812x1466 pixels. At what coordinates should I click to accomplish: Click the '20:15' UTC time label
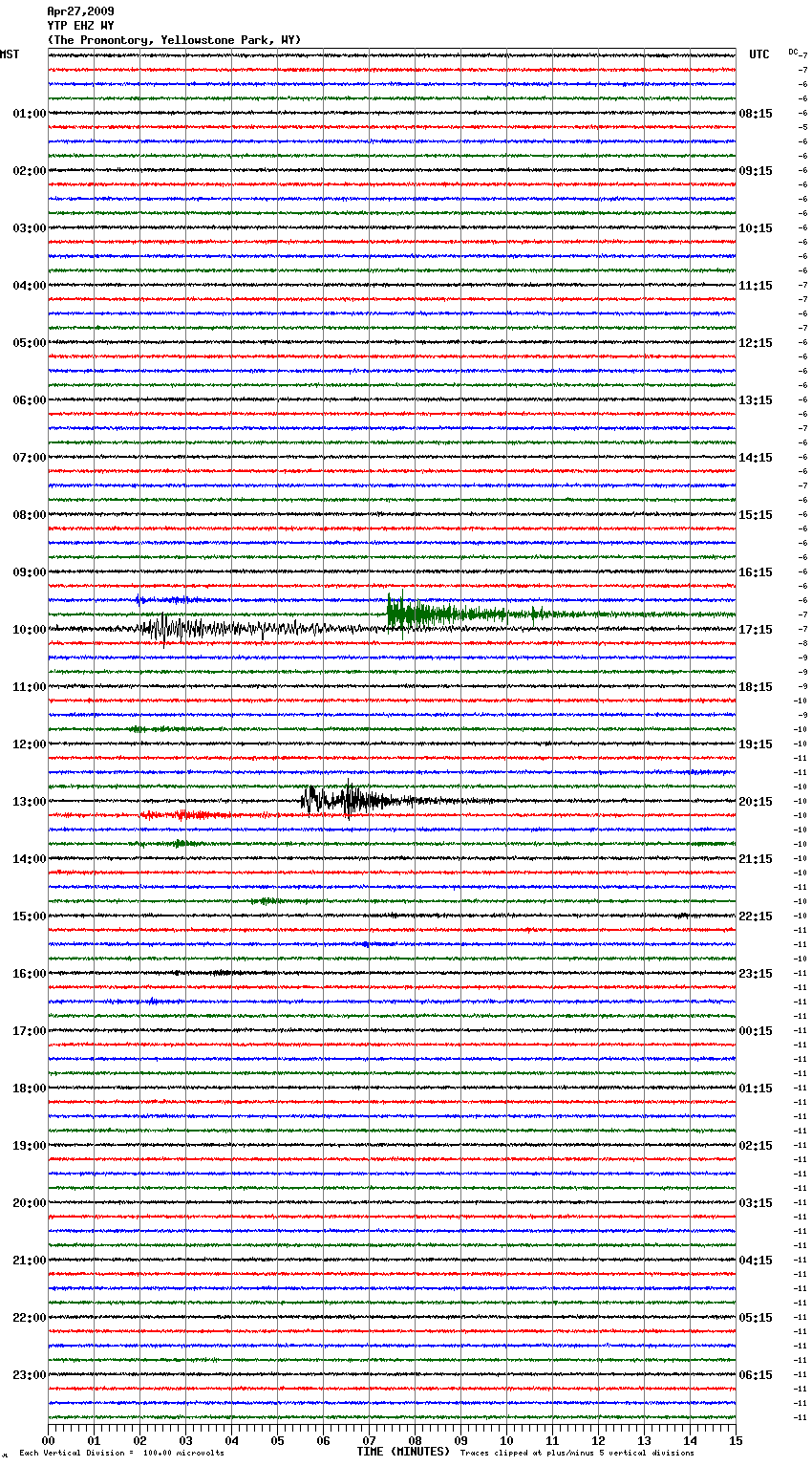[756, 802]
